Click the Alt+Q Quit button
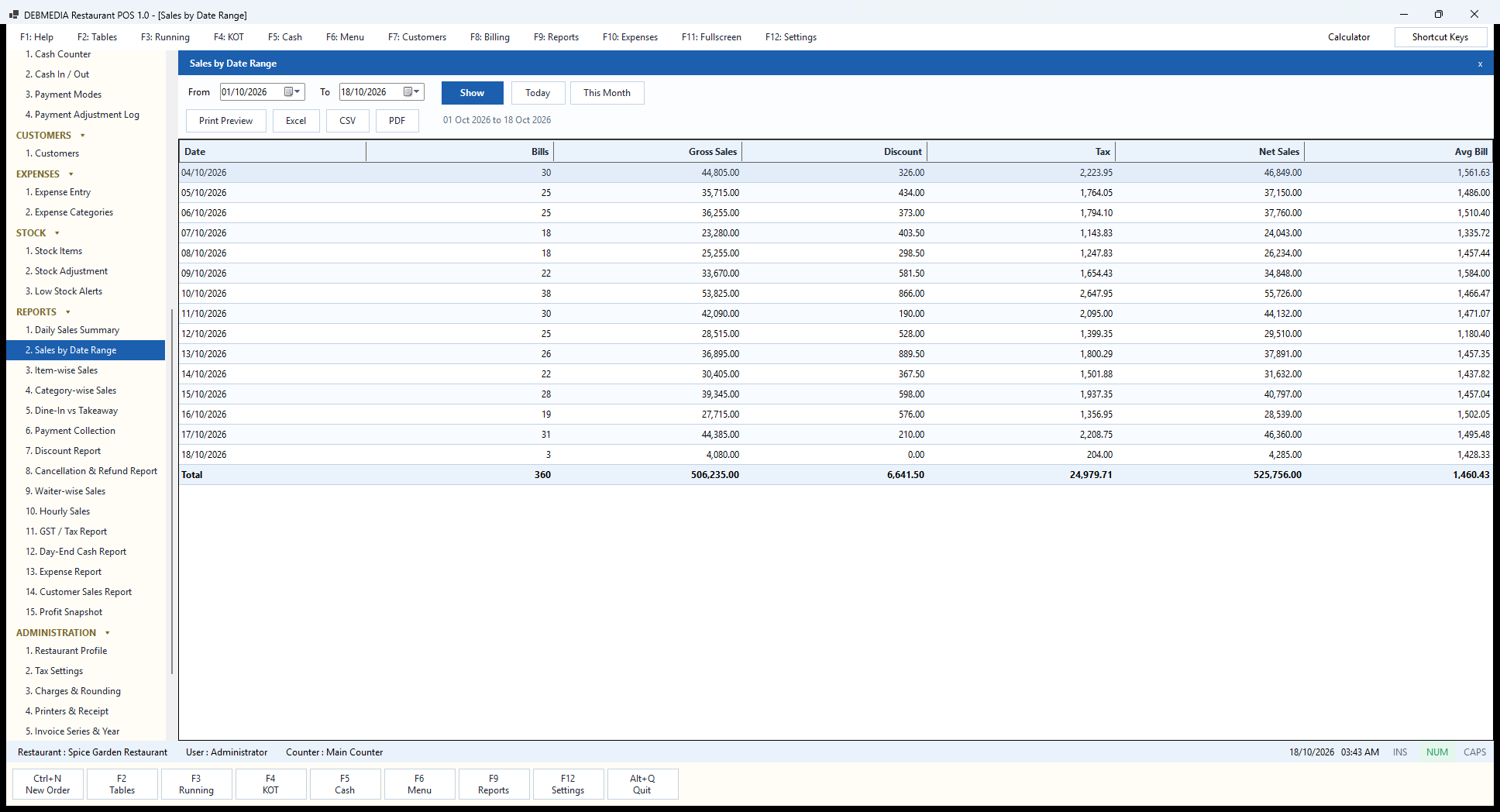The width and height of the screenshot is (1500, 812). point(642,784)
